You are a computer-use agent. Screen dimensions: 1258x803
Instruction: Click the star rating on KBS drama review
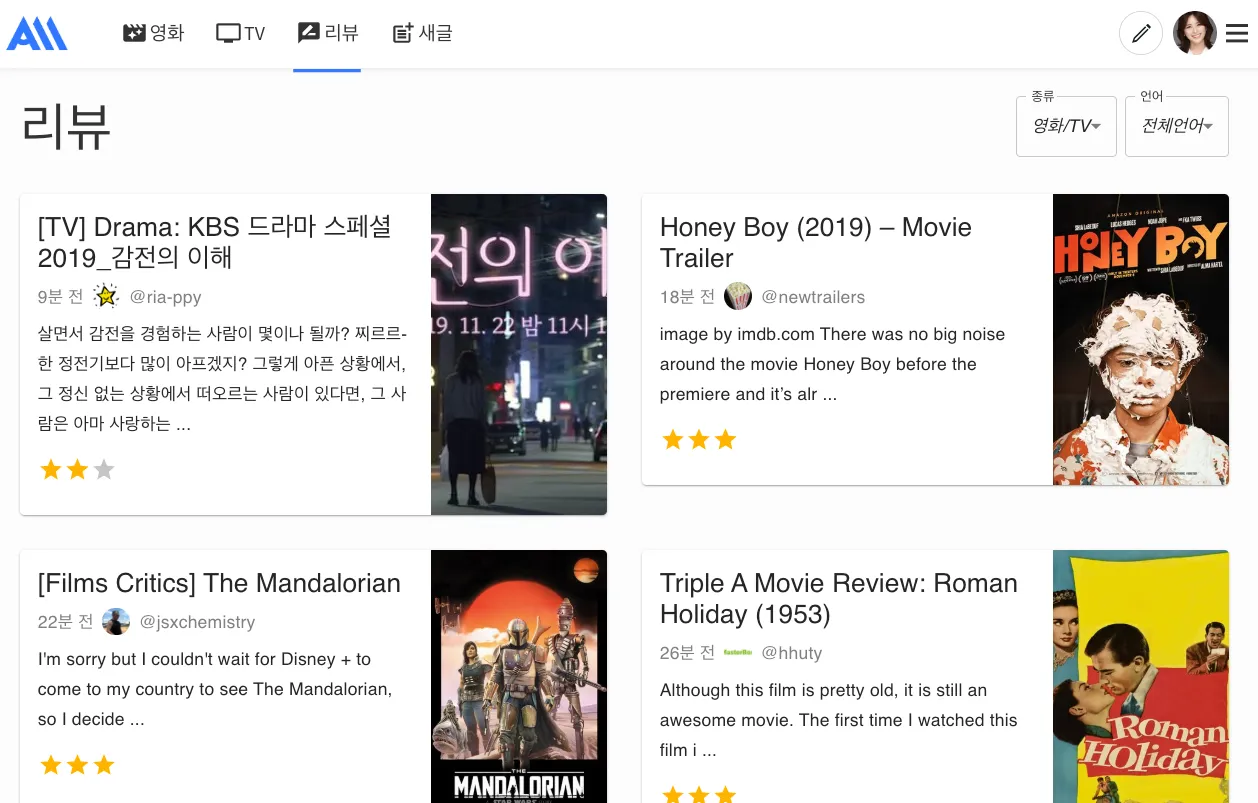[x=77, y=469]
